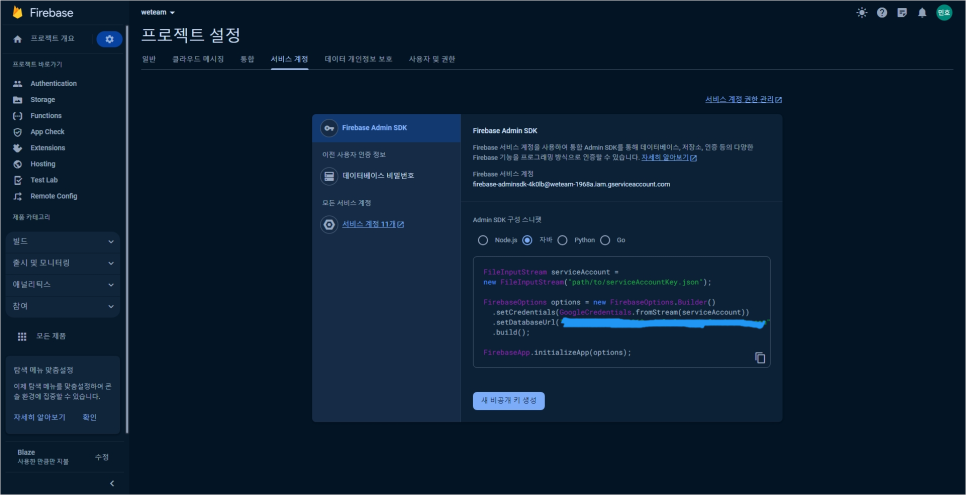Toggle the light/dark theme sun icon
The image size is (966, 495).
861,12
